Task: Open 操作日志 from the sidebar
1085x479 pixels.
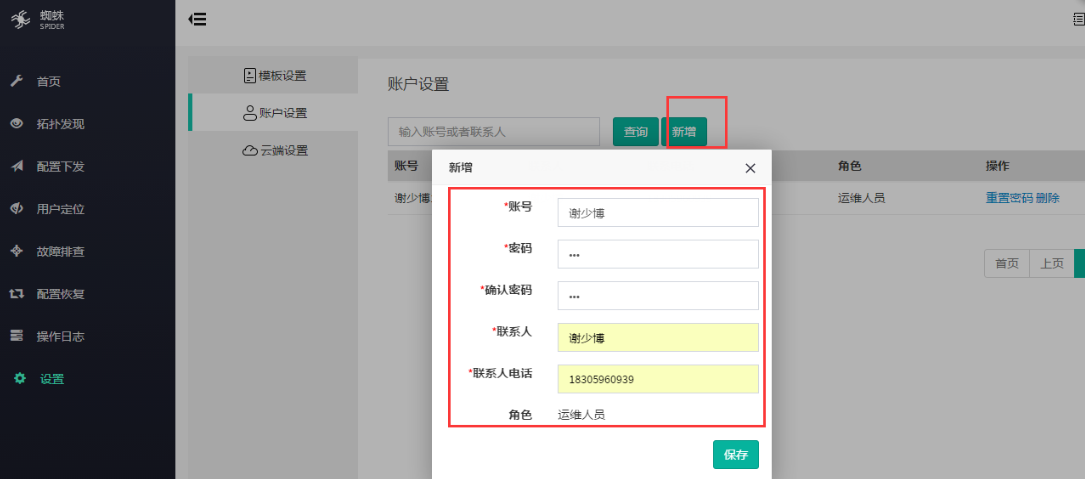Action: tap(60, 337)
